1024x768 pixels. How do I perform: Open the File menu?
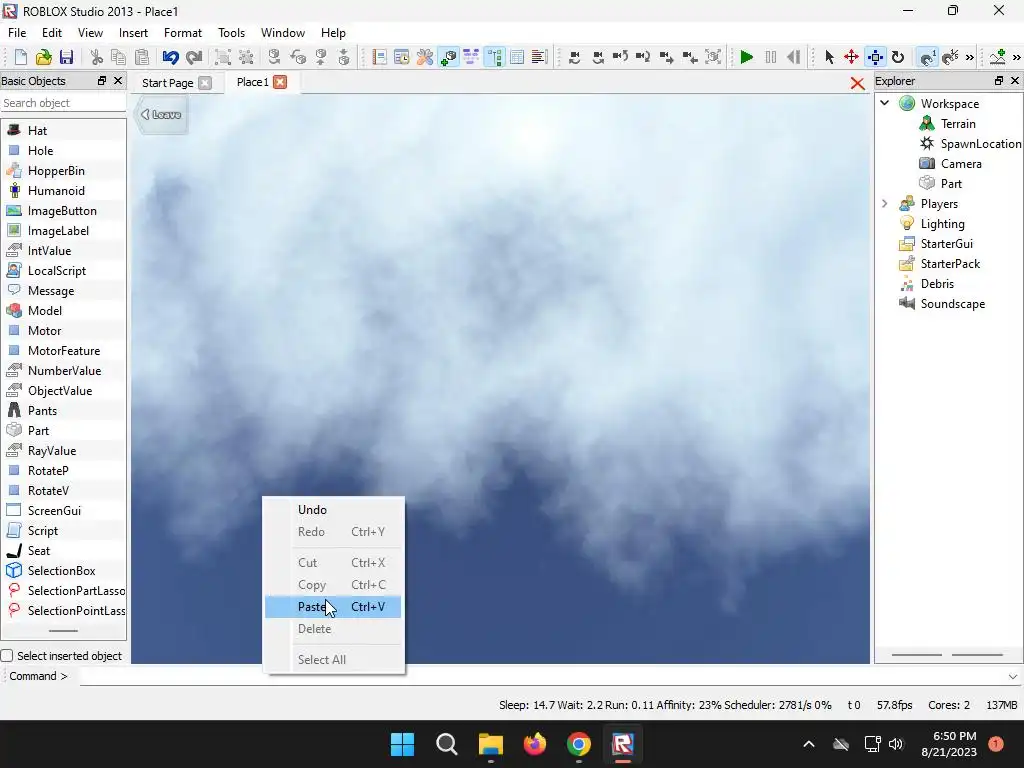click(17, 33)
